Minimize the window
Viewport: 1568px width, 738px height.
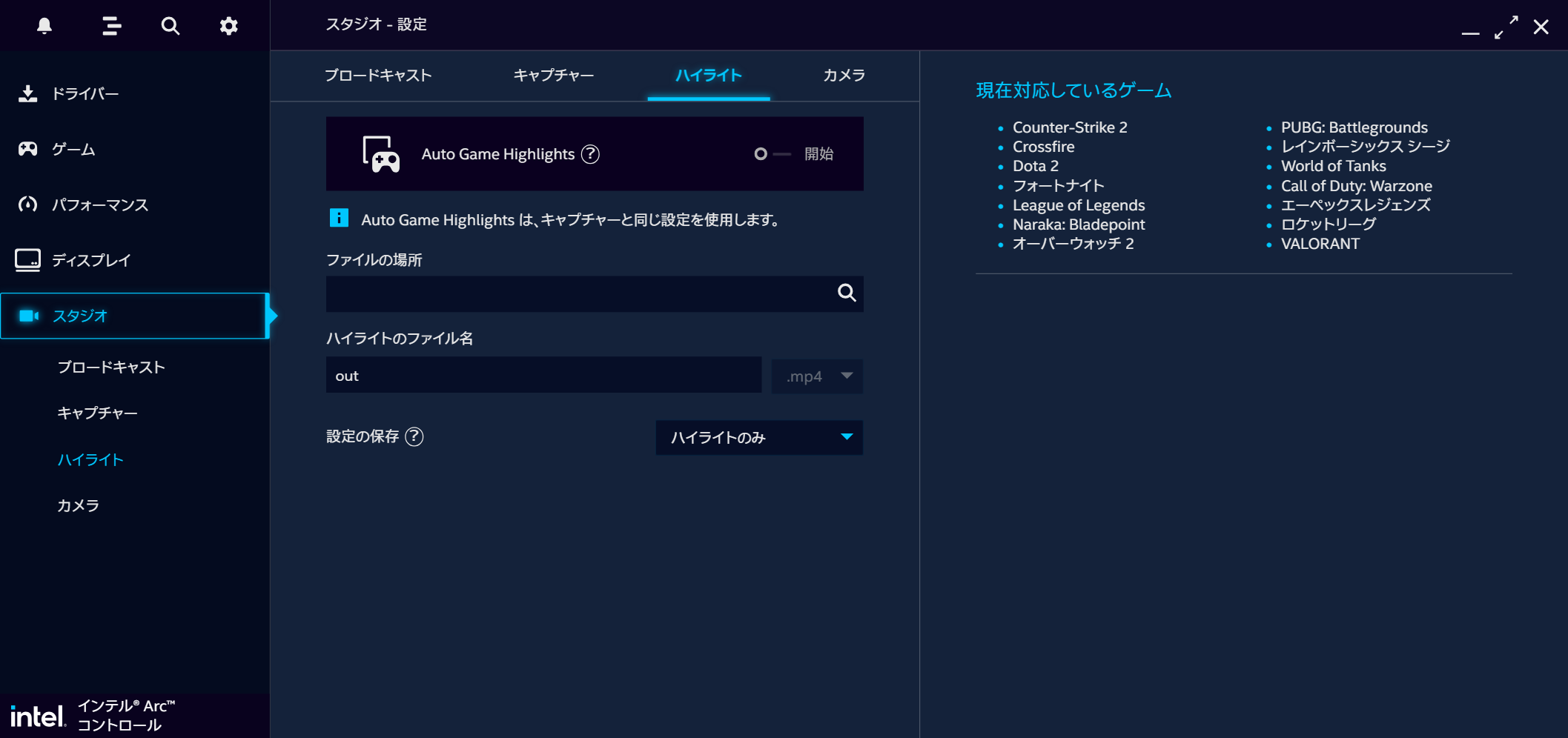(1470, 33)
